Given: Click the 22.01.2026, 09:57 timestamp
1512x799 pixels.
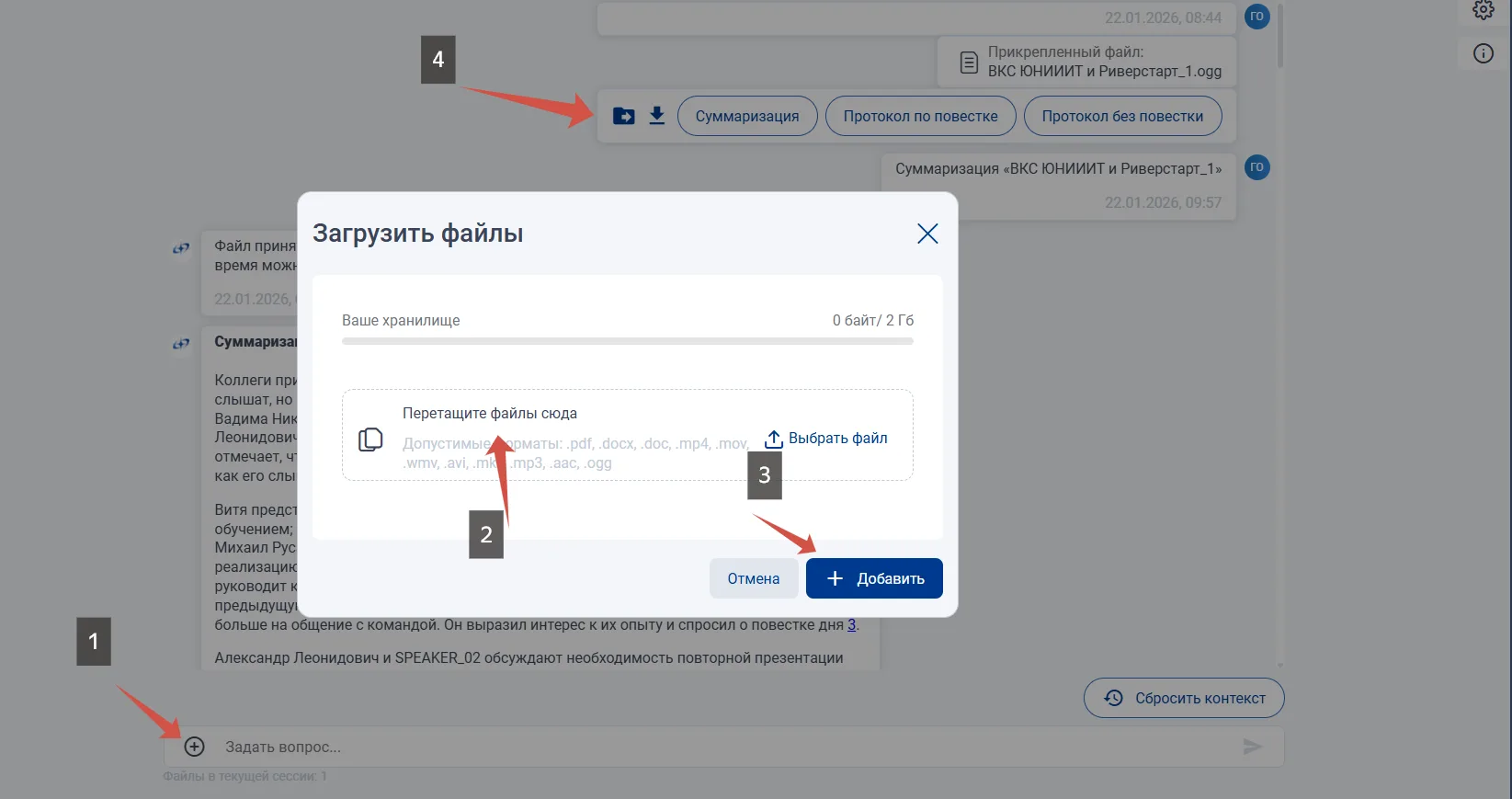Looking at the screenshot, I should 1163,202.
